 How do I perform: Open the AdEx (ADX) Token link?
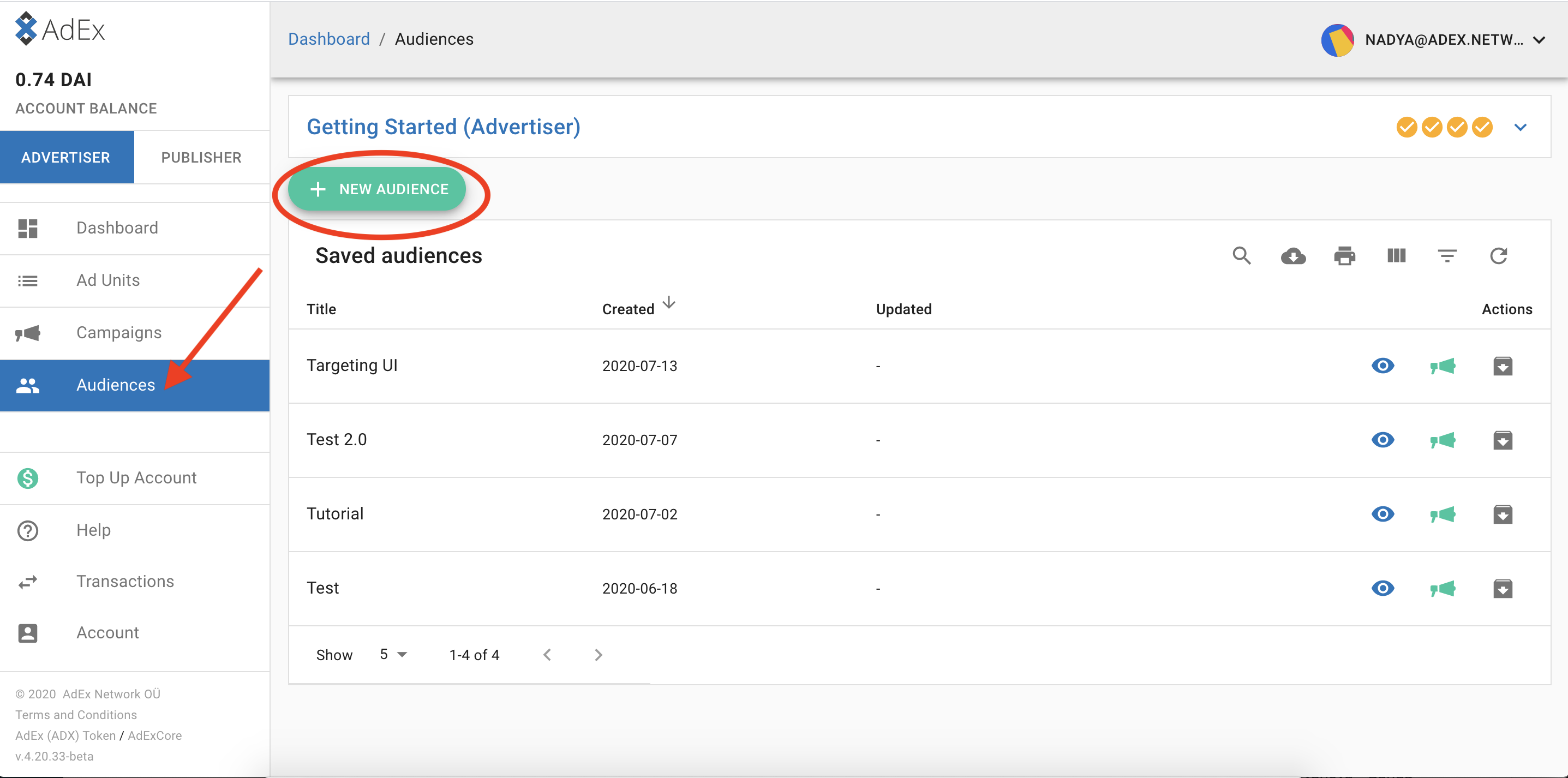tap(65, 735)
